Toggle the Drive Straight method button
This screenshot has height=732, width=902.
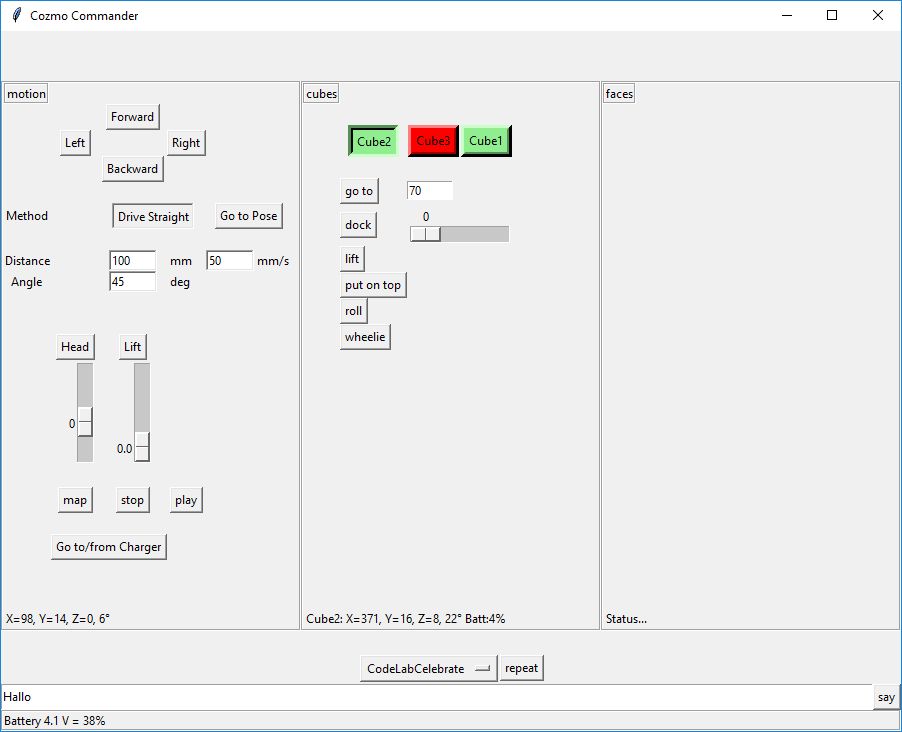[153, 216]
